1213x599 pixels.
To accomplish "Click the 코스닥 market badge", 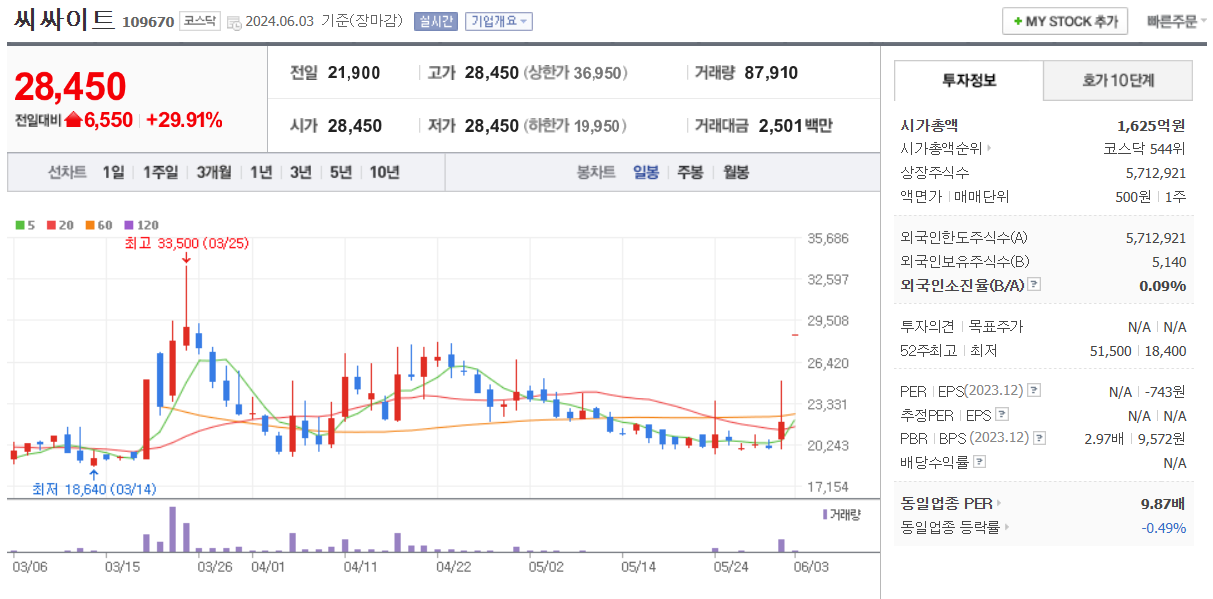I will pyautogui.click(x=199, y=21).
